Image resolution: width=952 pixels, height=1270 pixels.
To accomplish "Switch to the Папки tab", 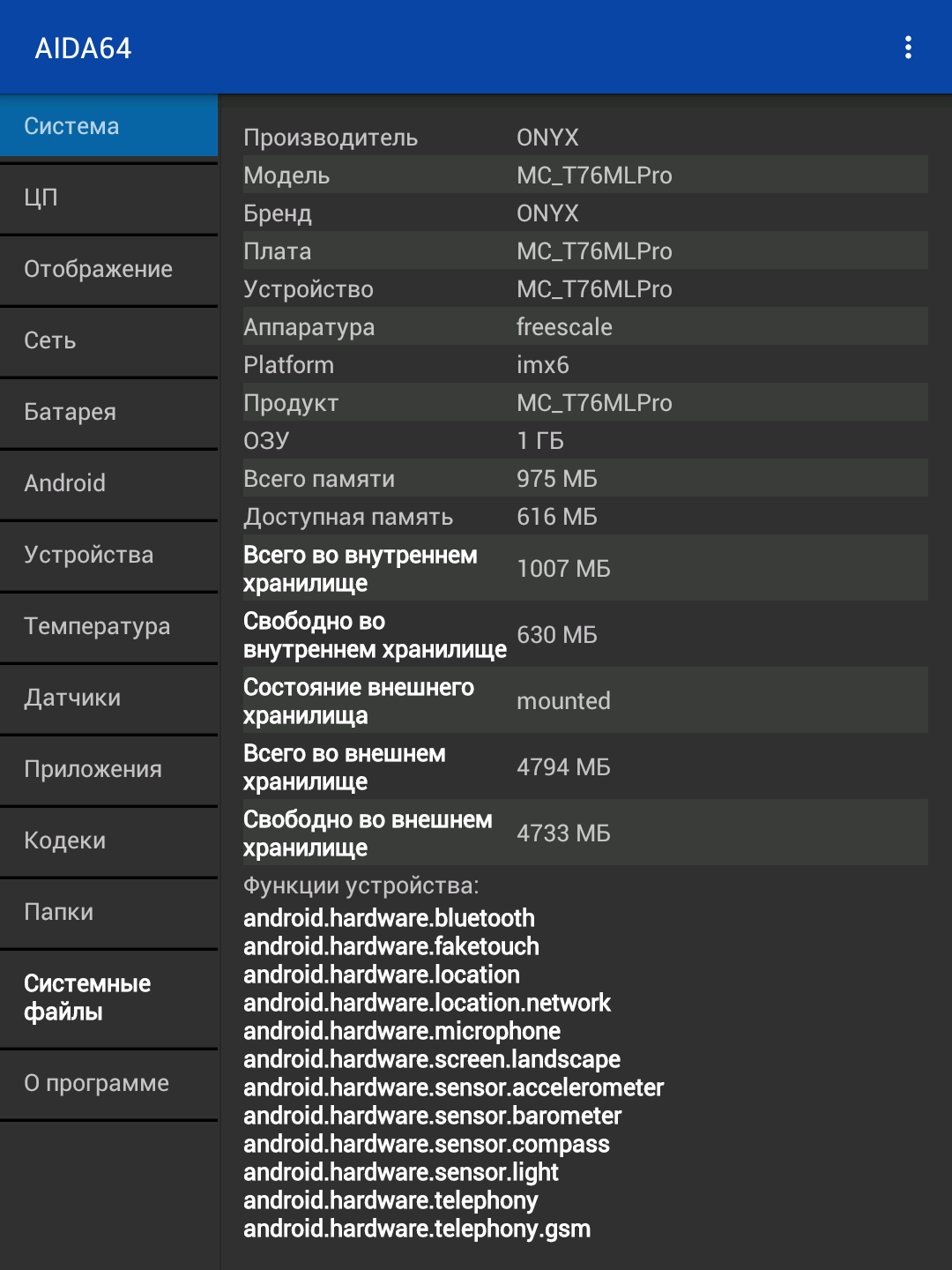I will (x=108, y=912).
